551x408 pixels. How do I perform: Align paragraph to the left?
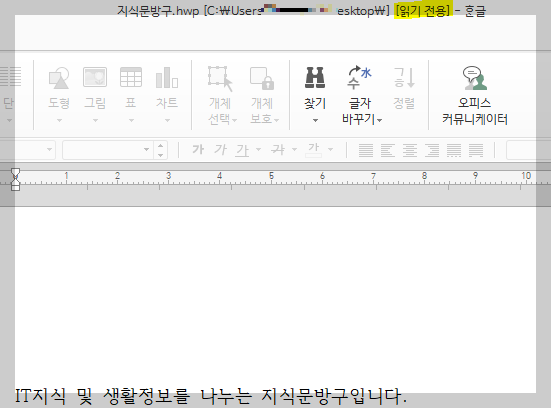[388, 150]
